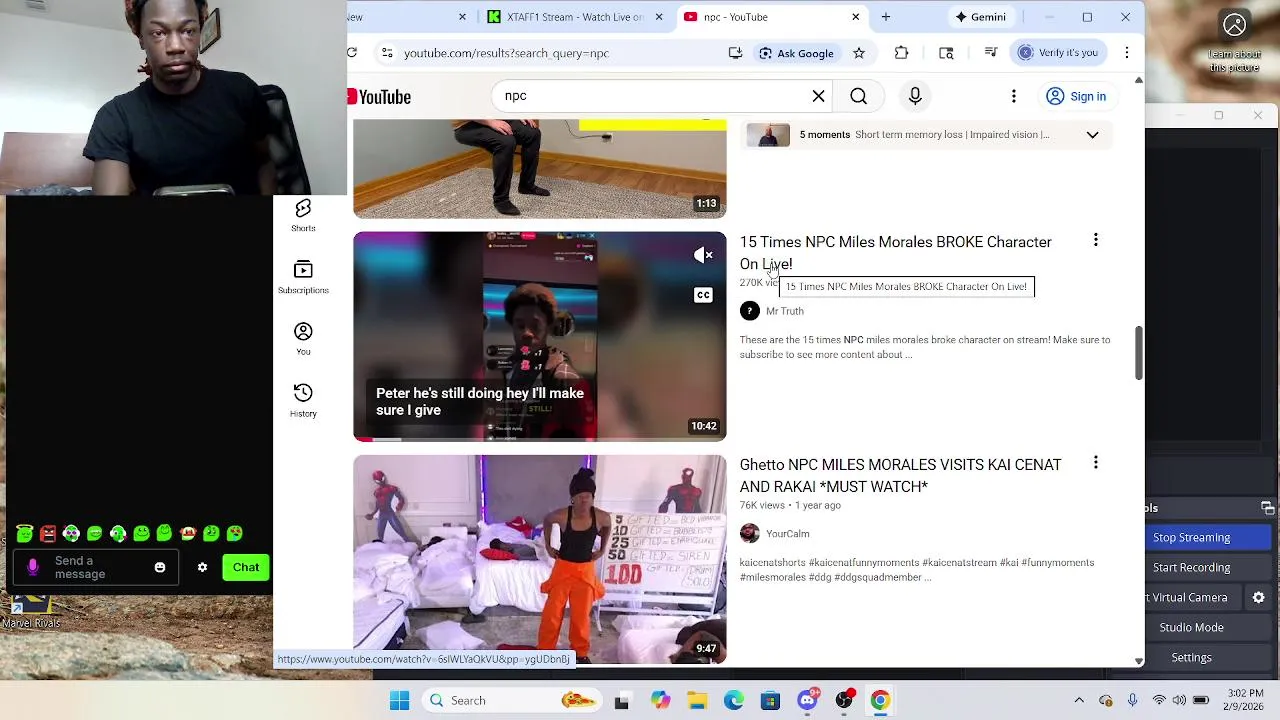1280x720 pixels.
Task: Open Chrome media controls icon
Action: (990, 53)
